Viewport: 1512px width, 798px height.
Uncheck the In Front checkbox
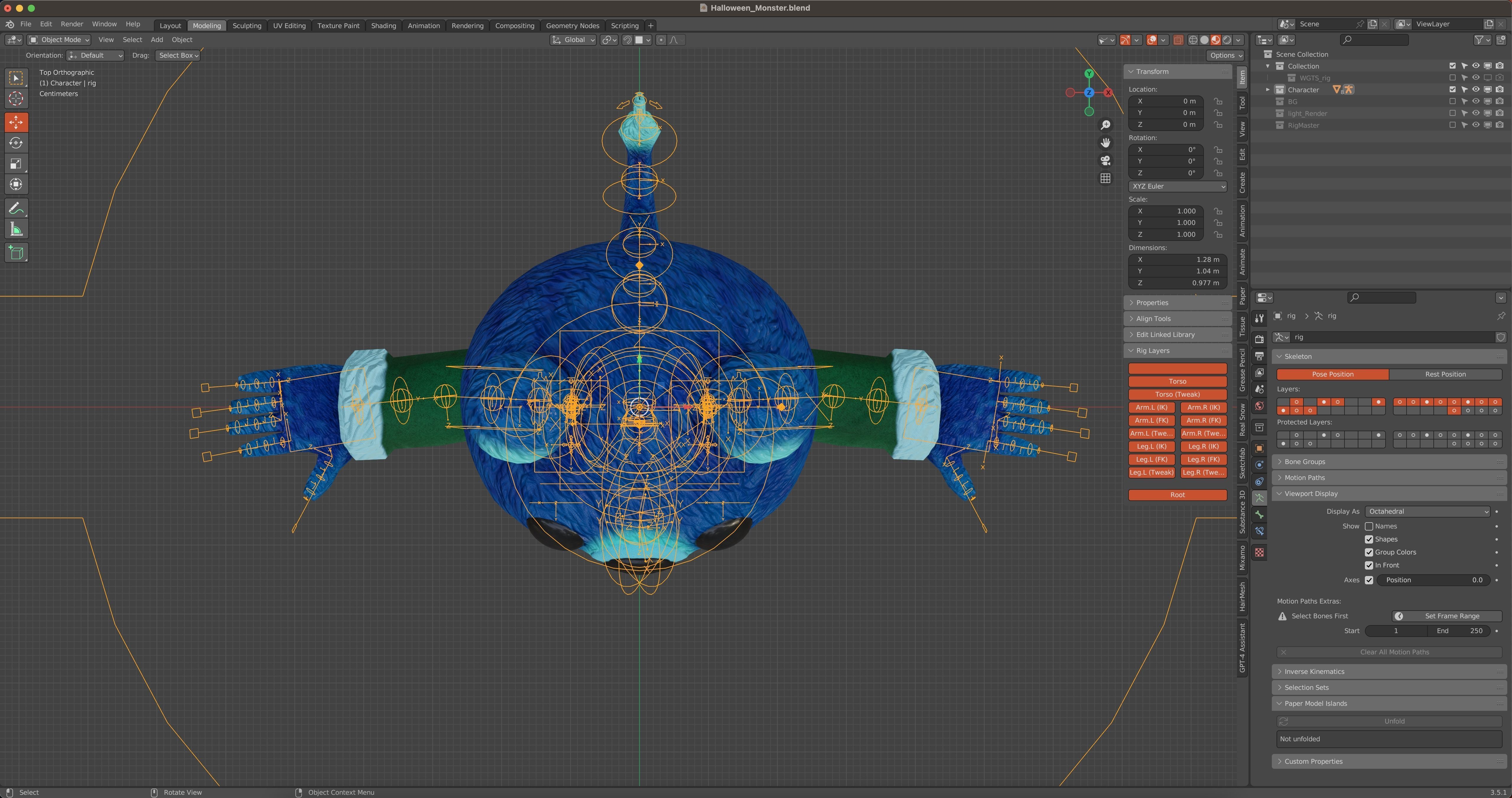(1369, 565)
